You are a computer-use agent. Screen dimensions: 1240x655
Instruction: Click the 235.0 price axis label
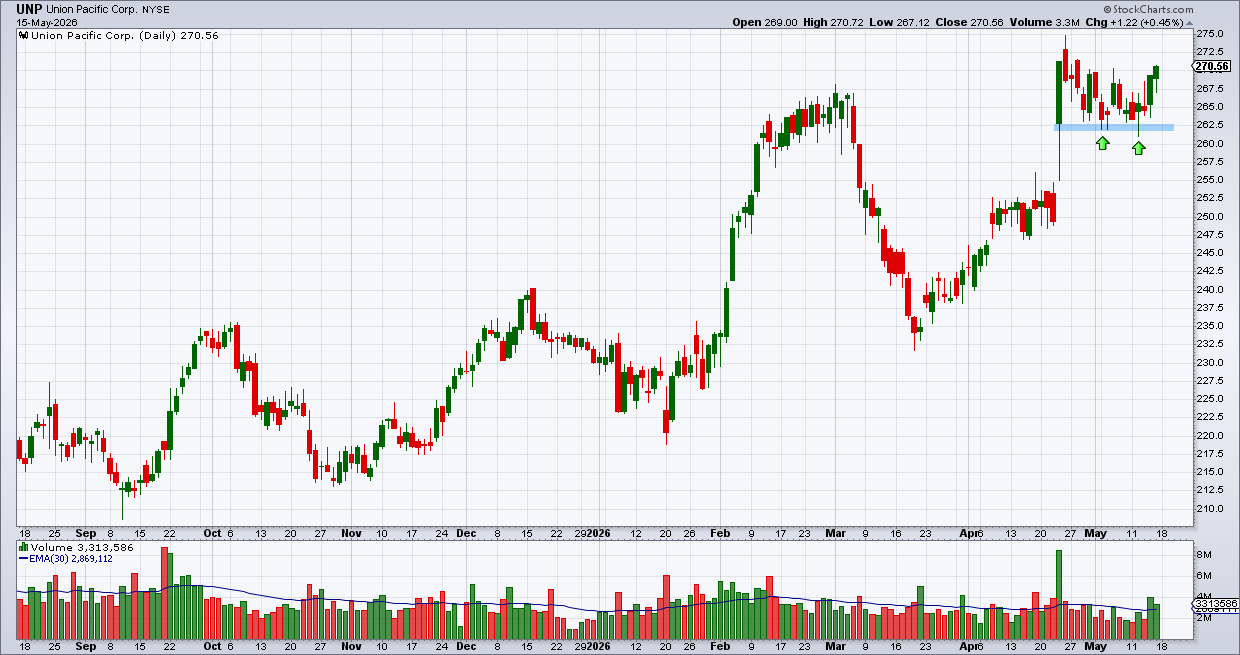[x=1208, y=325]
